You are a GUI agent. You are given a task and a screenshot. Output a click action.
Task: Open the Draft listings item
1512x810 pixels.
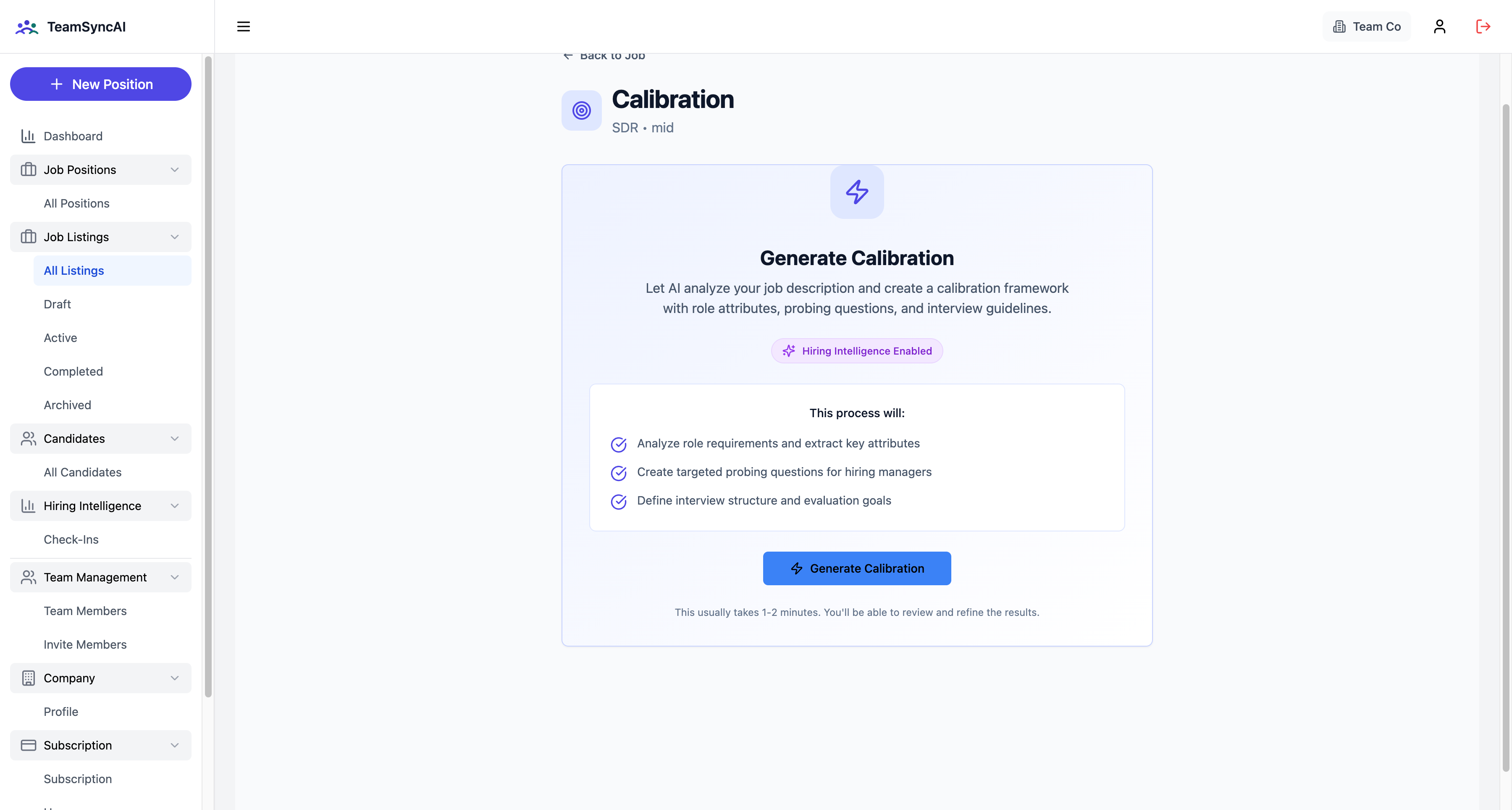click(x=58, y=304)
